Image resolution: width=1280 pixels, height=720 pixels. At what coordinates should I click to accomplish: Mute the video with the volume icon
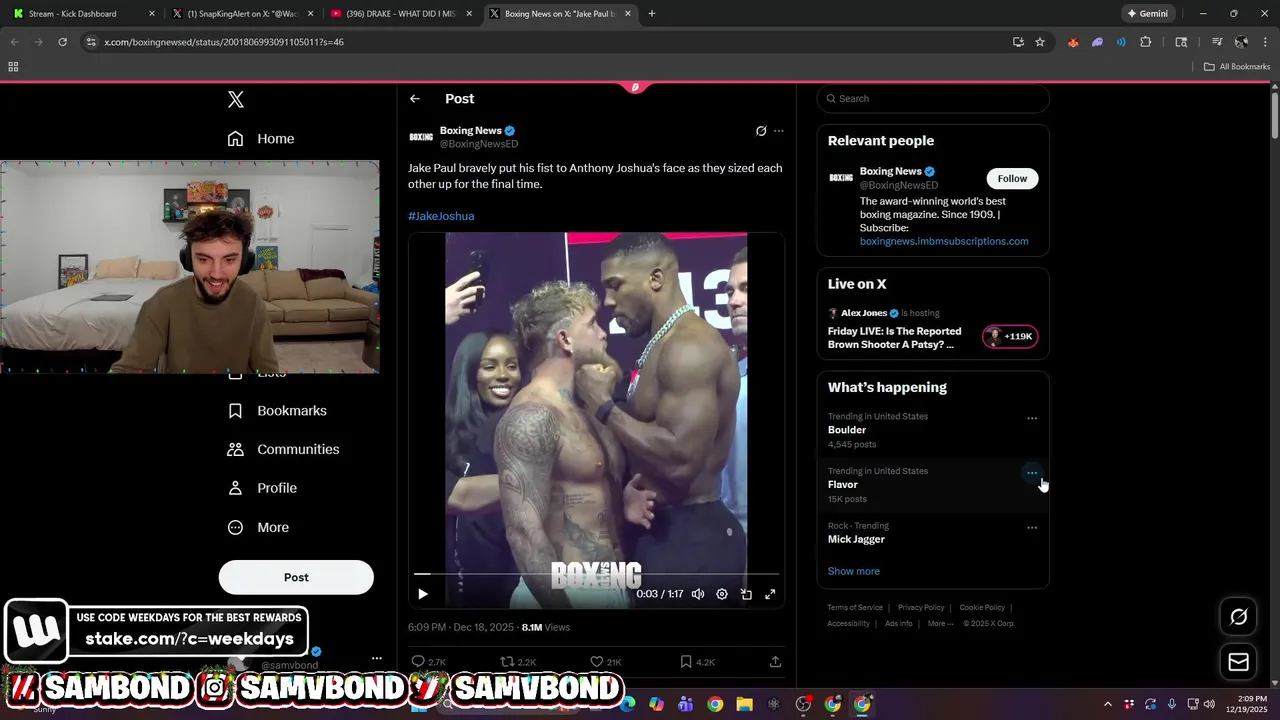[698, 594]
